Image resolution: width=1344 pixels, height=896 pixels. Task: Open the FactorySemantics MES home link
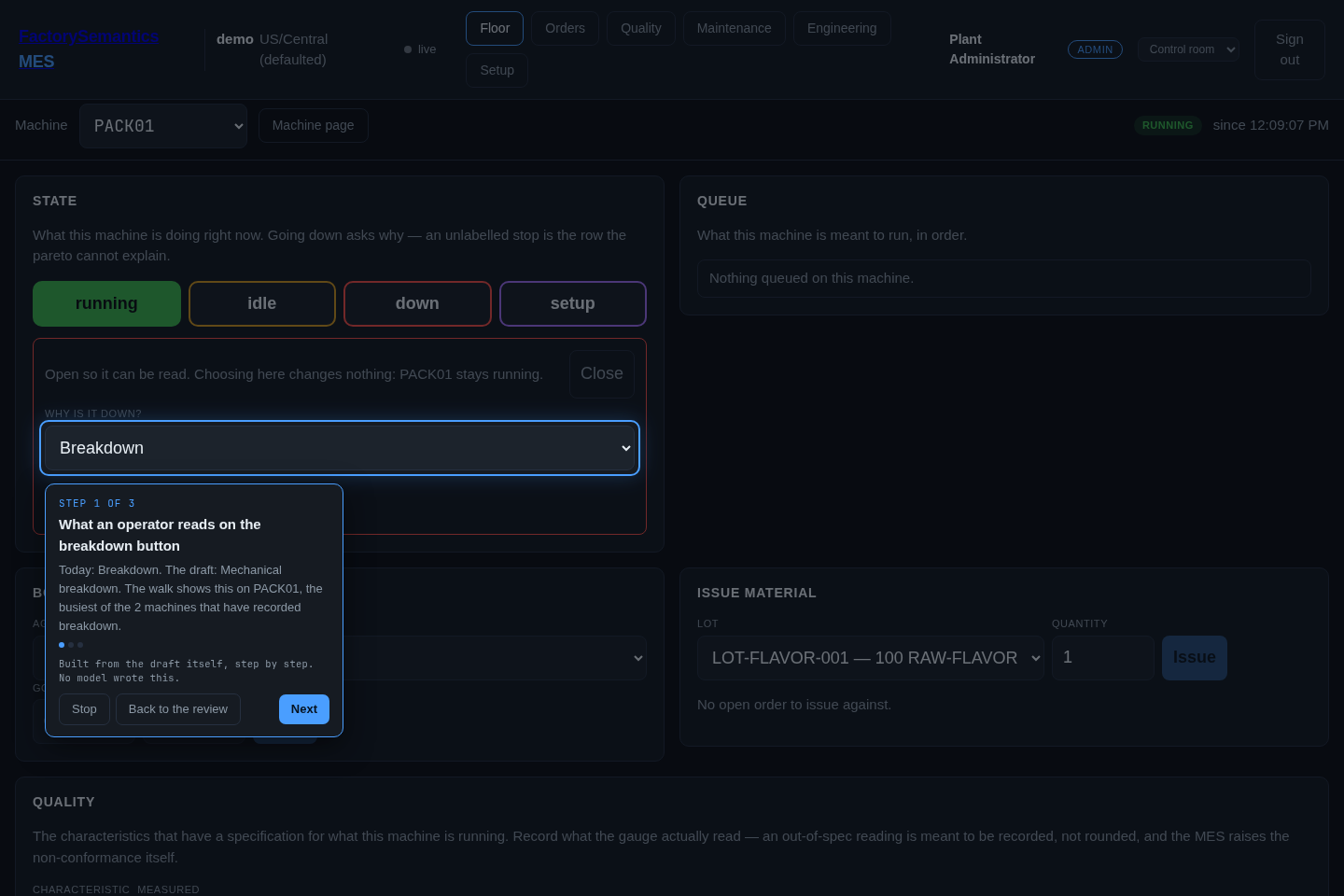point(89,49)
